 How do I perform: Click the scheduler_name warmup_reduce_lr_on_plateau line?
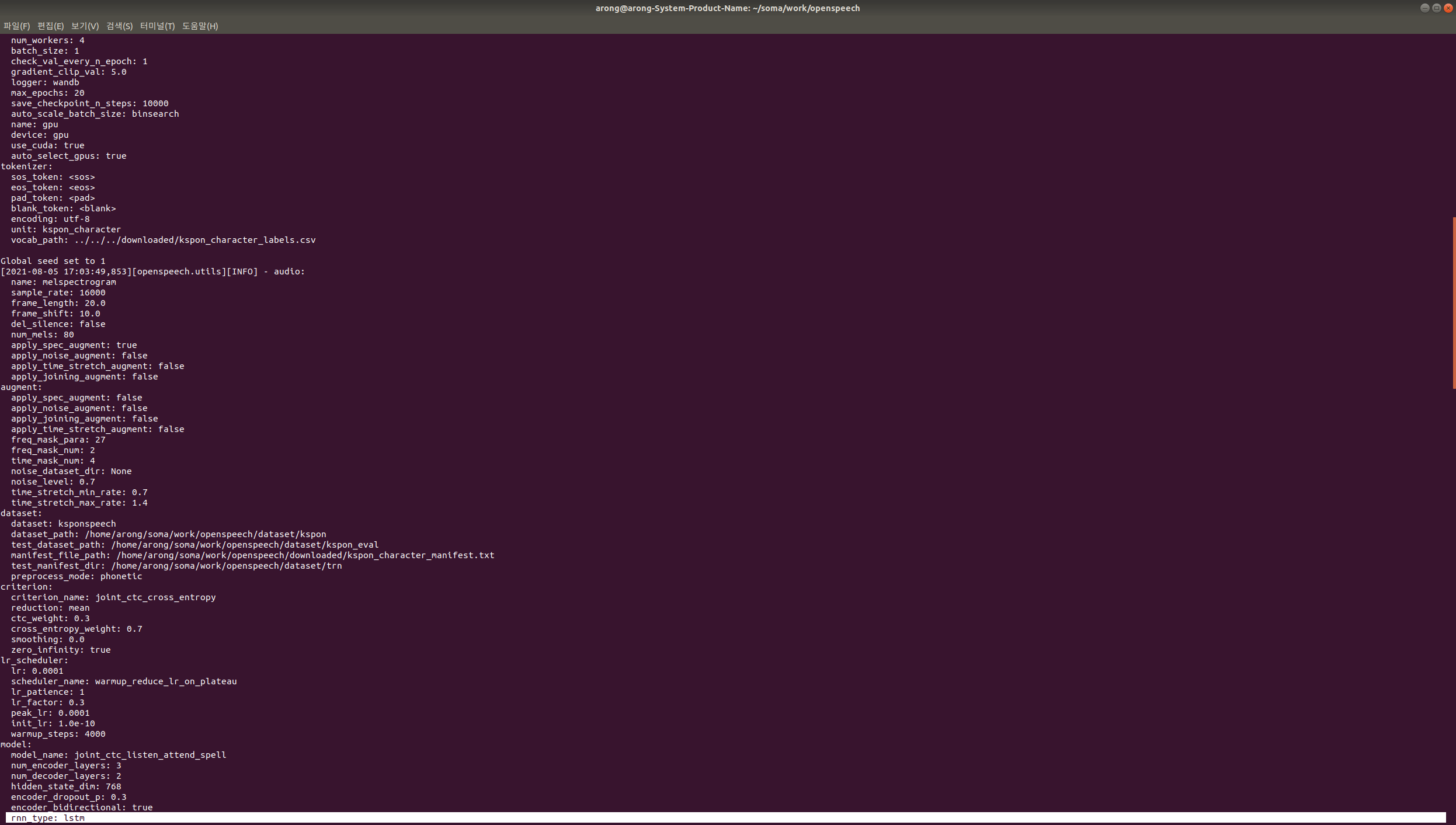click(124, 681)
